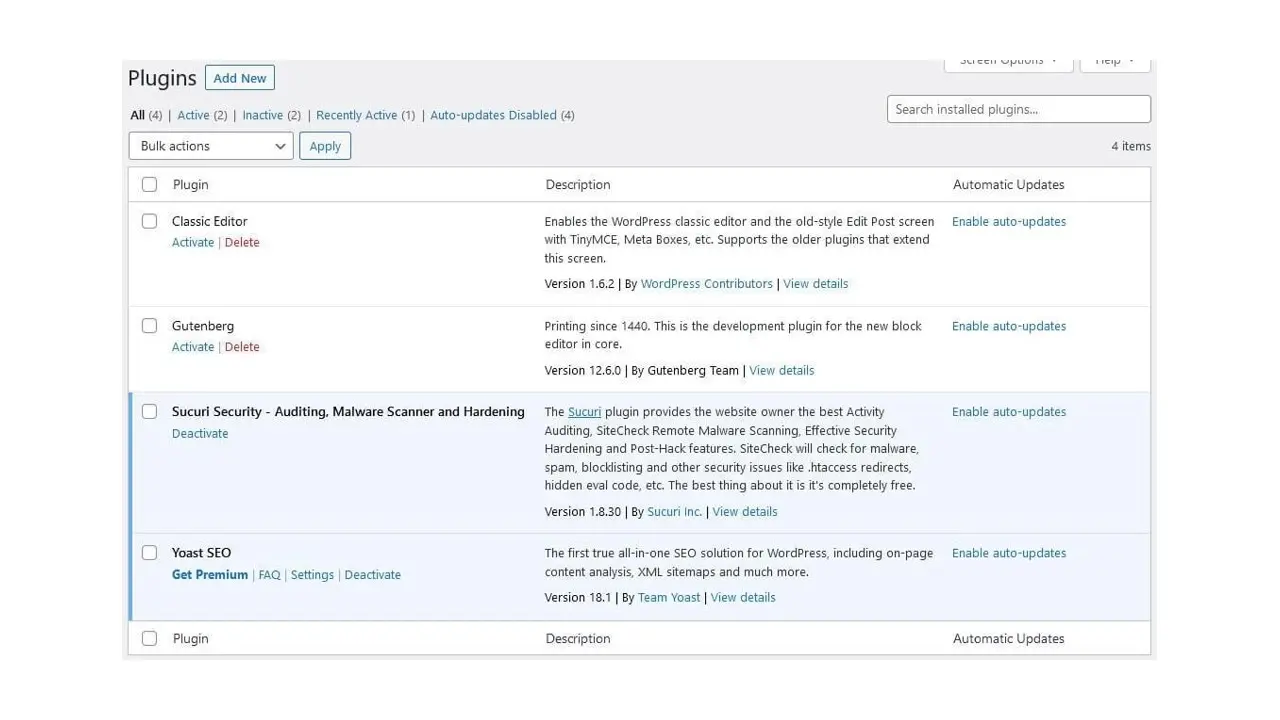Activate the Classic Editor plugin
The image size is (1280, 720).
[193, 242]
